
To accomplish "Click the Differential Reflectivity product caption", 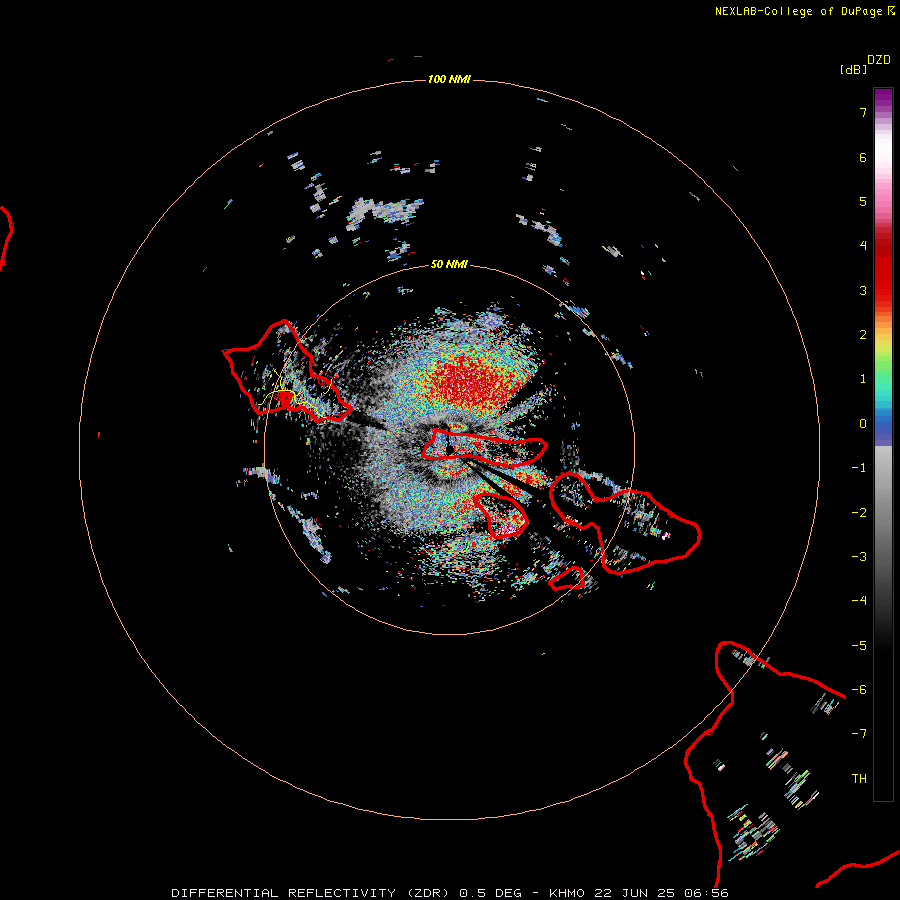I will click(450, 893).
